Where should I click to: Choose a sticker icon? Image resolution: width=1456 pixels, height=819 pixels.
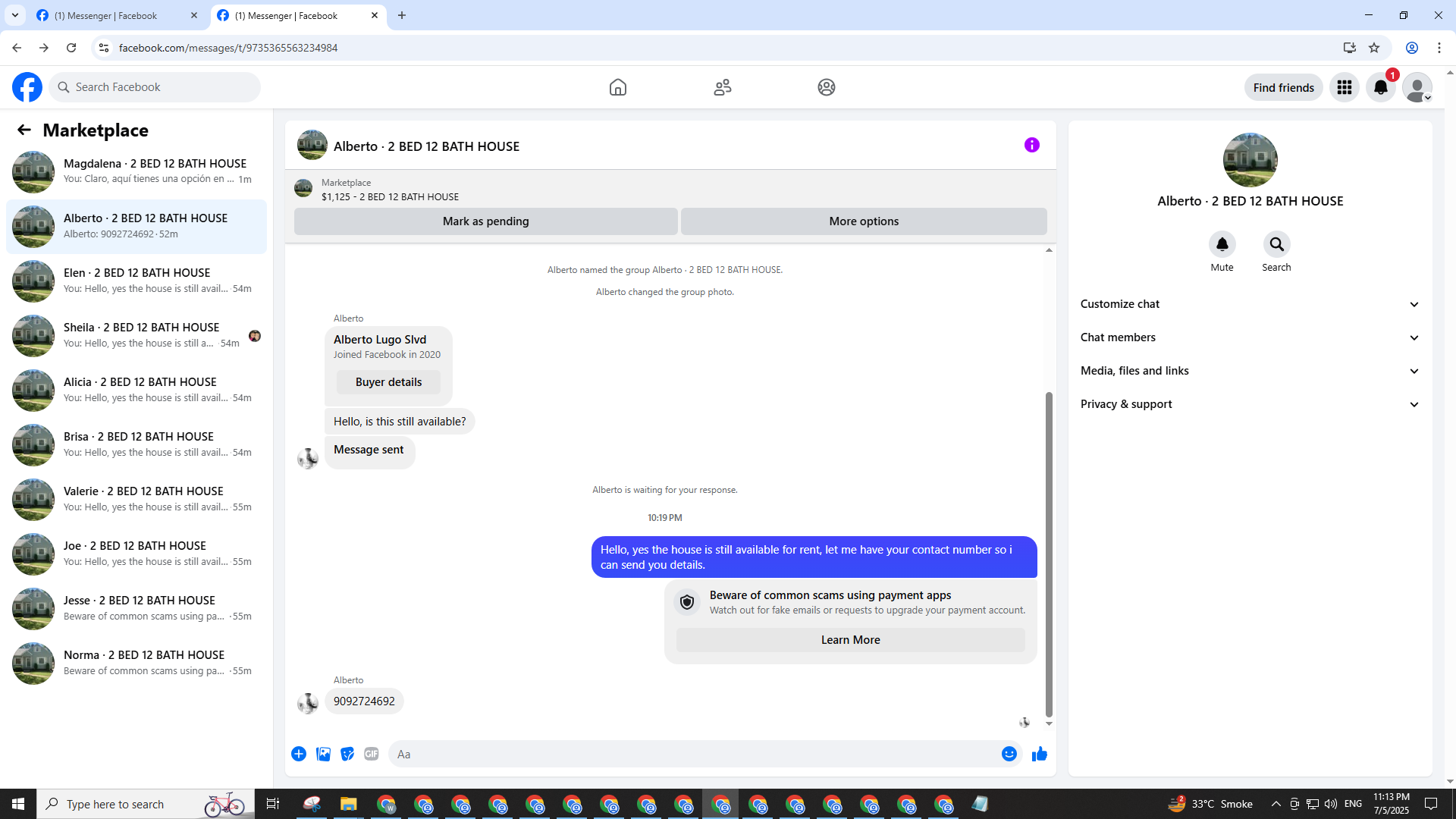point(347,754)
